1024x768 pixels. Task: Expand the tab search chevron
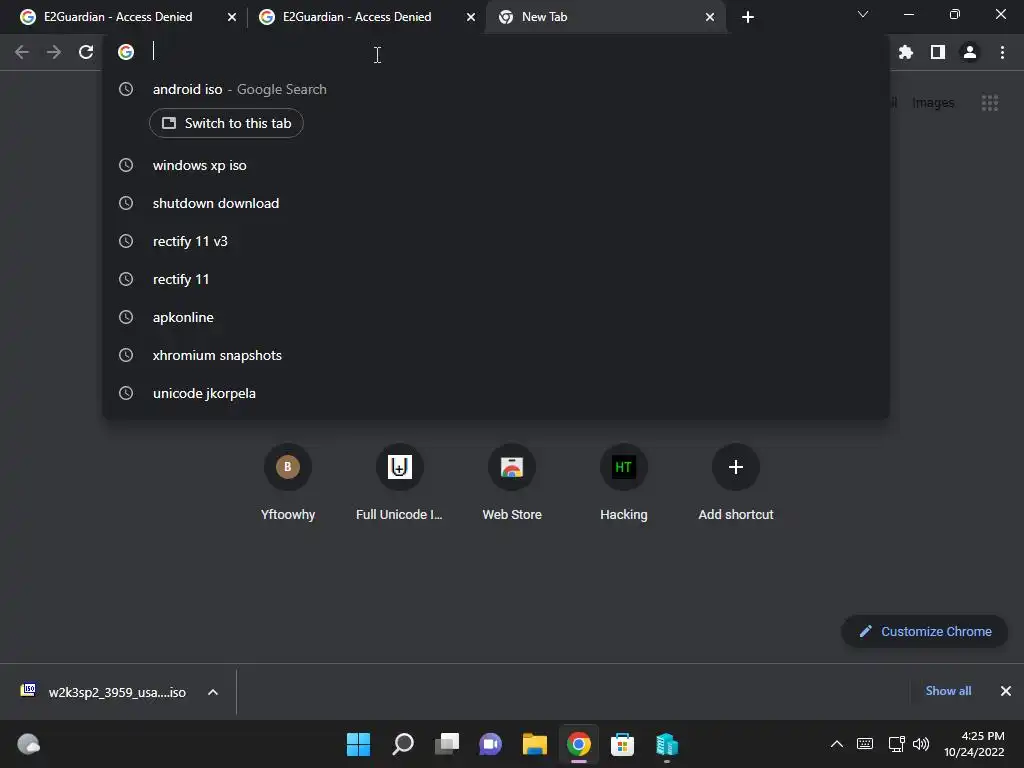(863, 14)
